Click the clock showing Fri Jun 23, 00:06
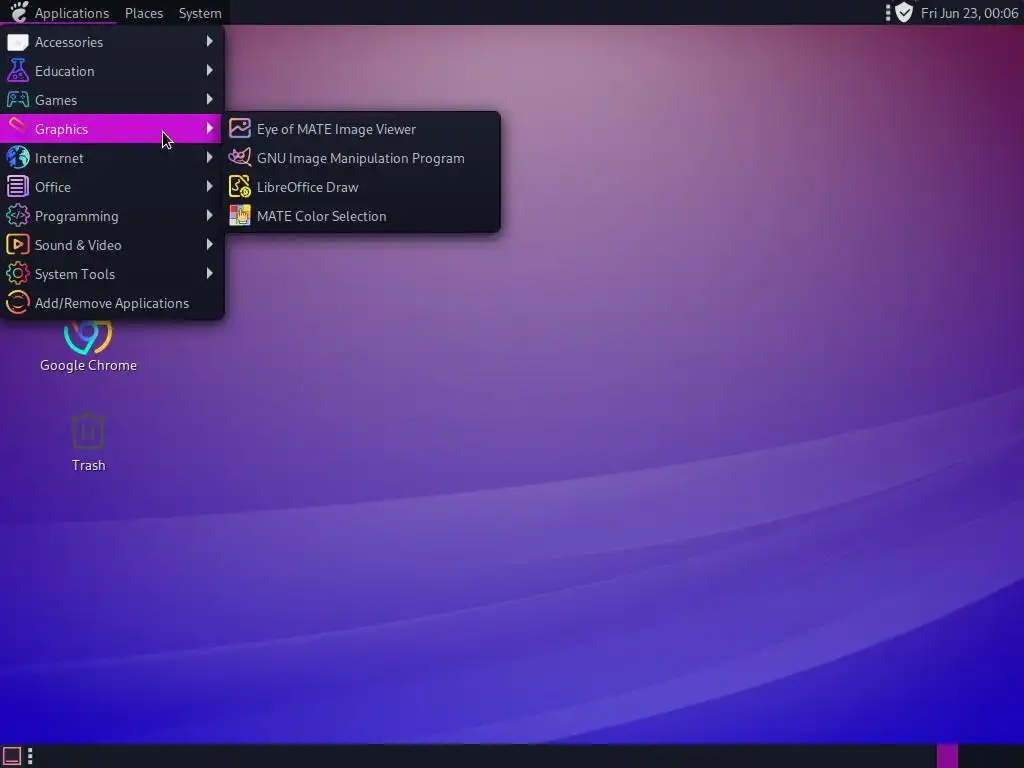This screenshot has height=768, width=1024. click(x=969, y=13)
